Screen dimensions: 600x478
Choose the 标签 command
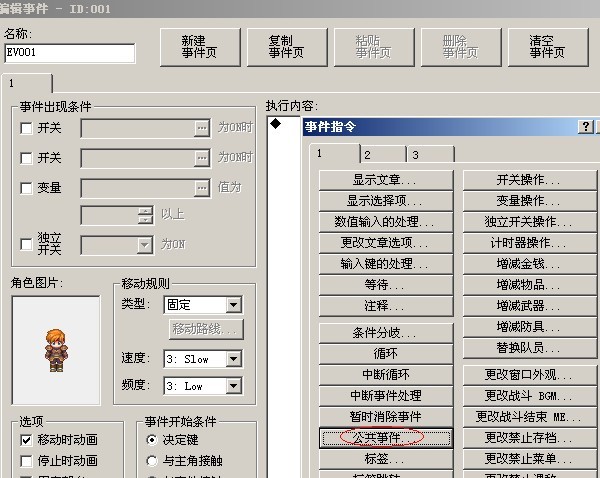pos(386,458)
